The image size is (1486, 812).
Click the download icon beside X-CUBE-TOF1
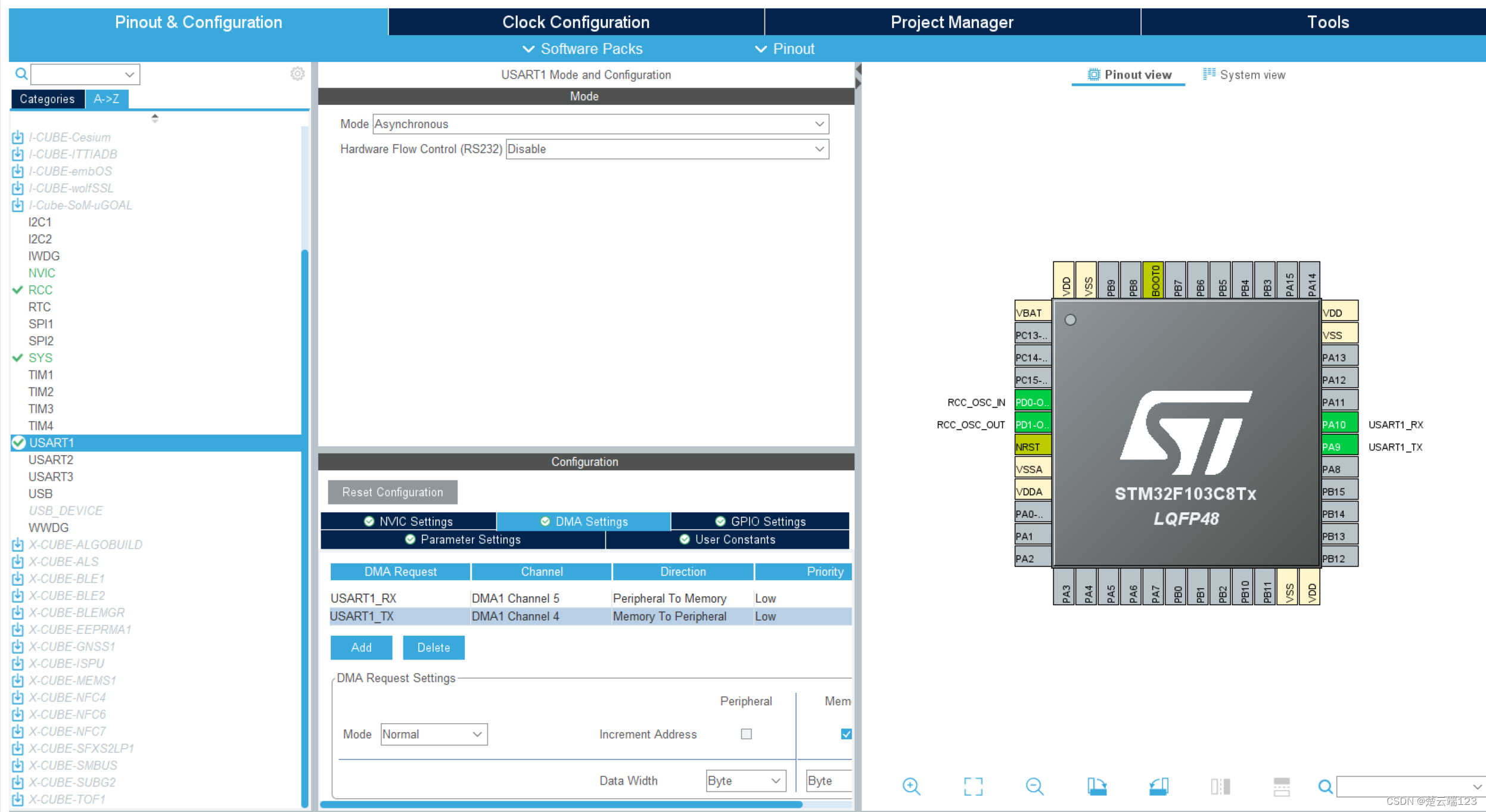pos(18,799)
